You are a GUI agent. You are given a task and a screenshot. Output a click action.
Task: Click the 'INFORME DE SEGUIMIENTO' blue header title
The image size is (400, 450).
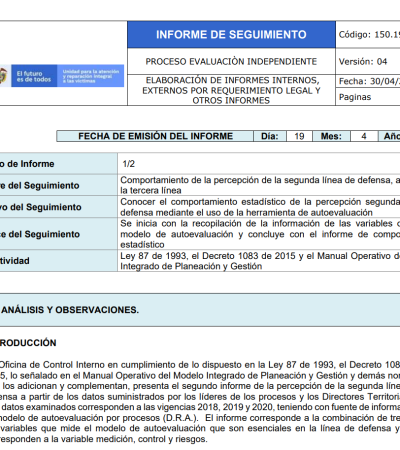click(231, 35)
